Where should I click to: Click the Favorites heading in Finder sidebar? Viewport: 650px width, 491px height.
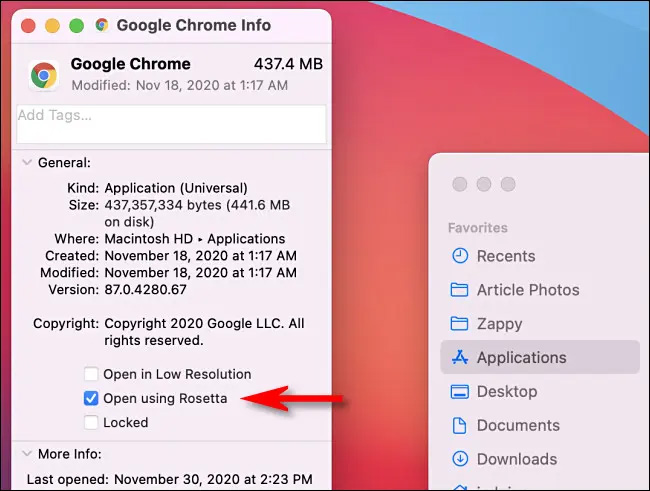478,228
